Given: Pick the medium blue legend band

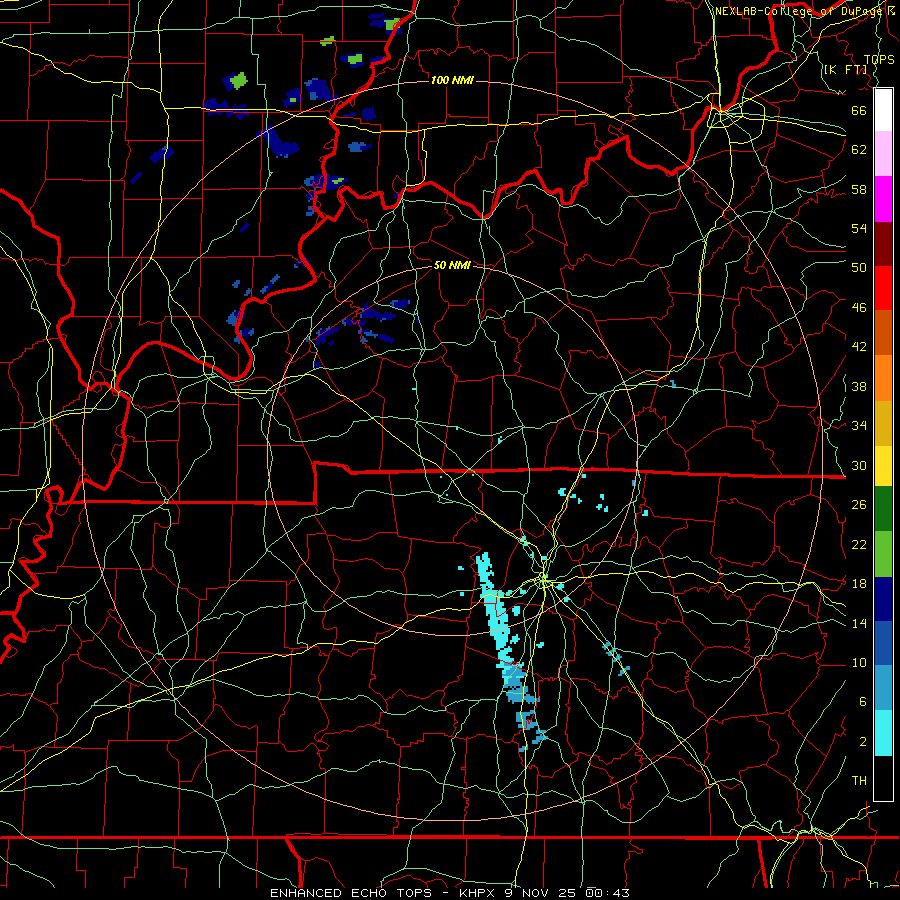Looking at the screenshot, I should tap(883, 643).
